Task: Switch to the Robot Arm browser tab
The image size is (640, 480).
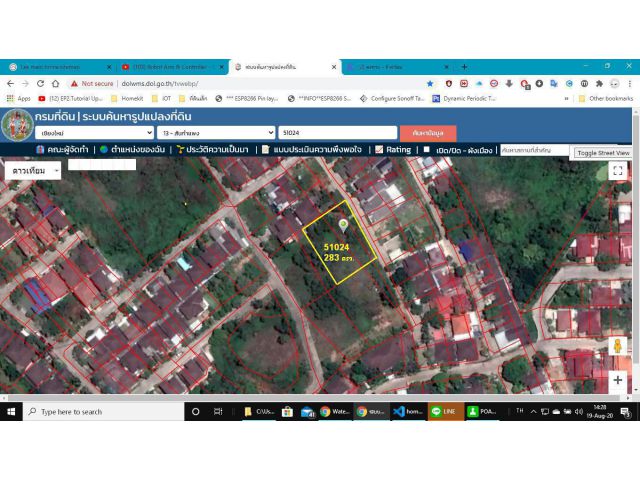Action: click(170, 67)
